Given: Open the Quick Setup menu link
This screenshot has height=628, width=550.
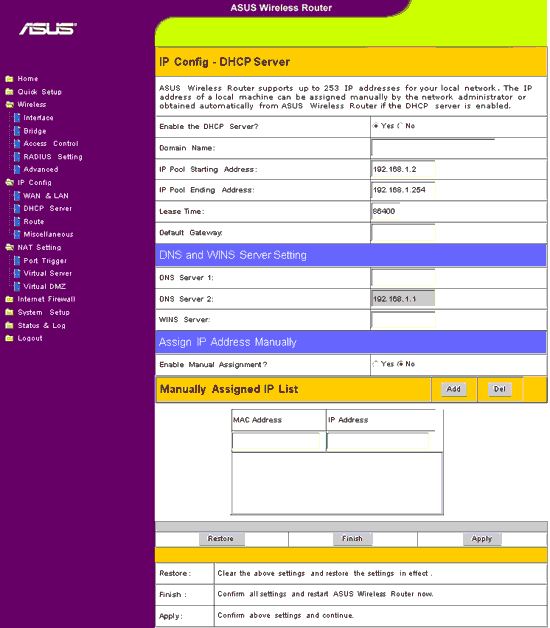Looking at the screenshot, I should (x=40, y=92).
